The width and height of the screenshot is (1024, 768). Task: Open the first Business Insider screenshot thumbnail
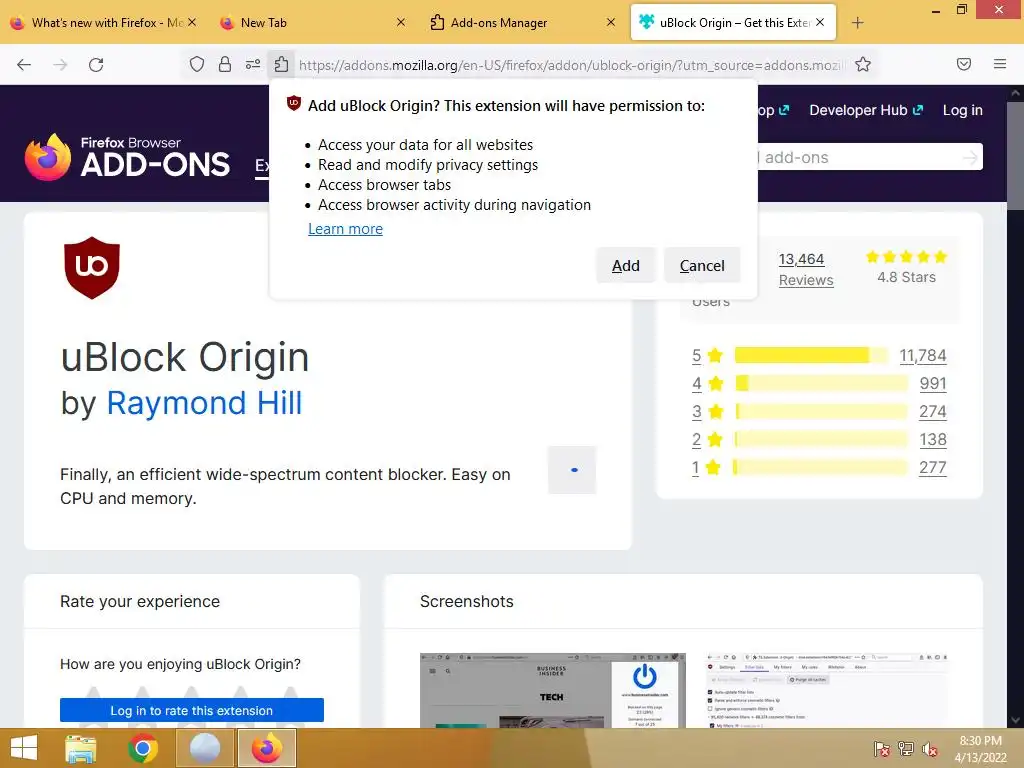coord(552,690)
